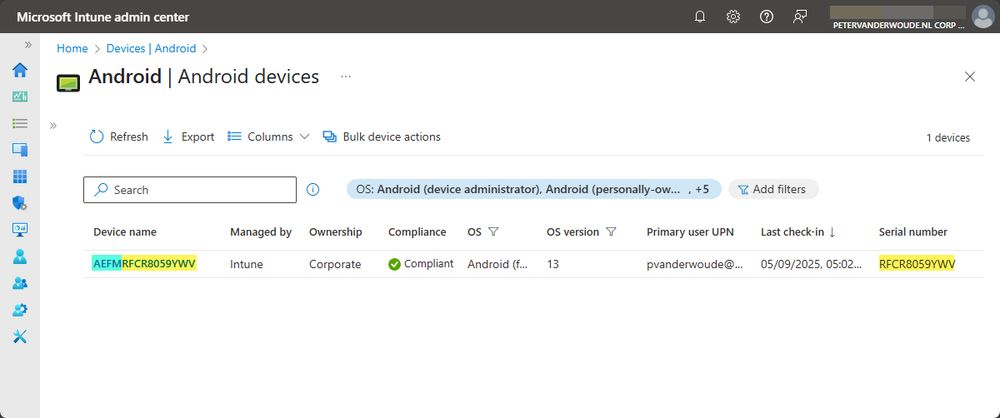Open the Users icon in sidebar

20,257
